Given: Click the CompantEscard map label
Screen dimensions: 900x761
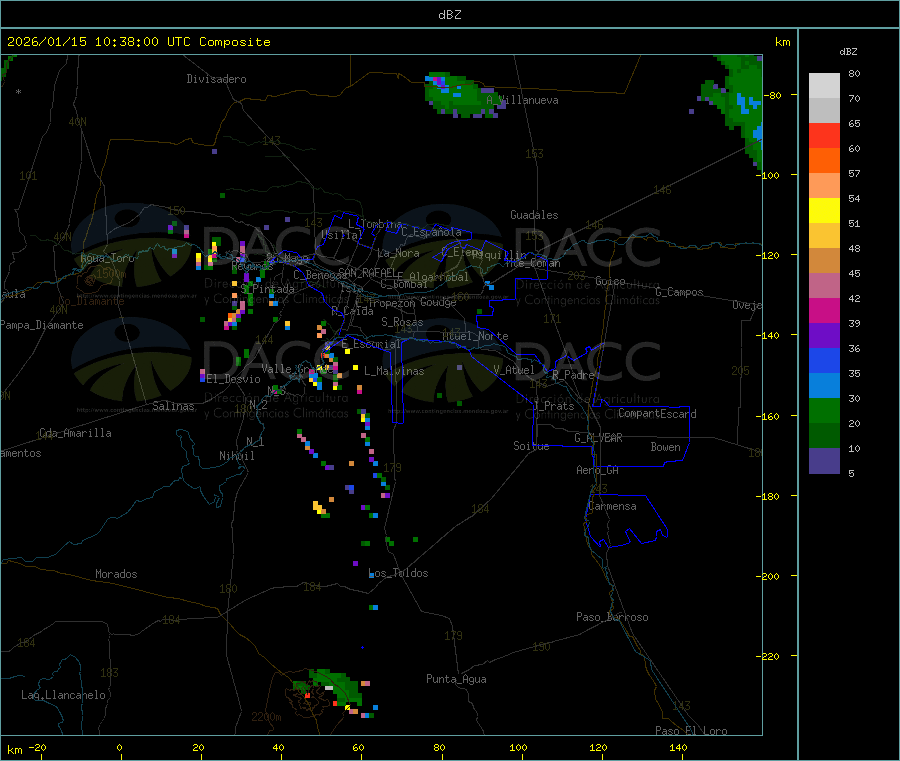Looking at the screenshot, I should coord(657,413).
